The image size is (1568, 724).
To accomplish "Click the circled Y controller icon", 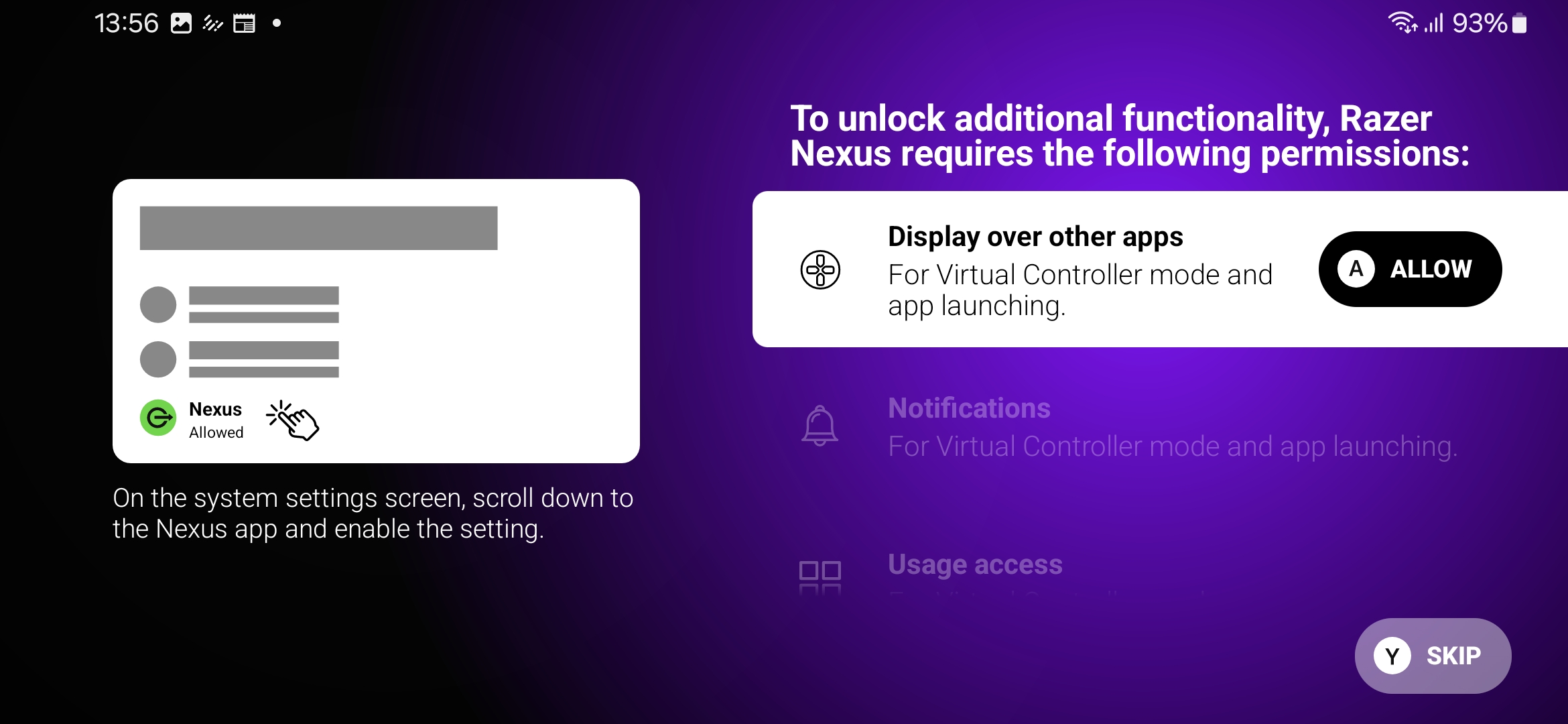I will tap(1392, 656).
